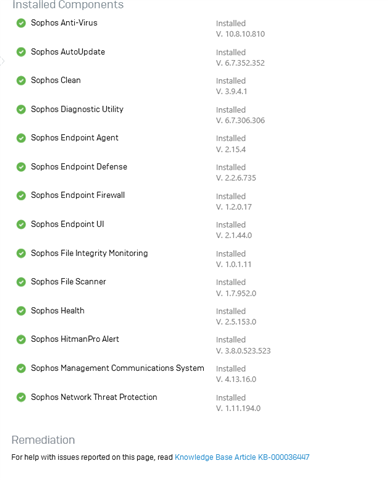Screen dimensions: 388x480
Task: Click the green check next to Sophos Clean
Action: coord(21,80)
